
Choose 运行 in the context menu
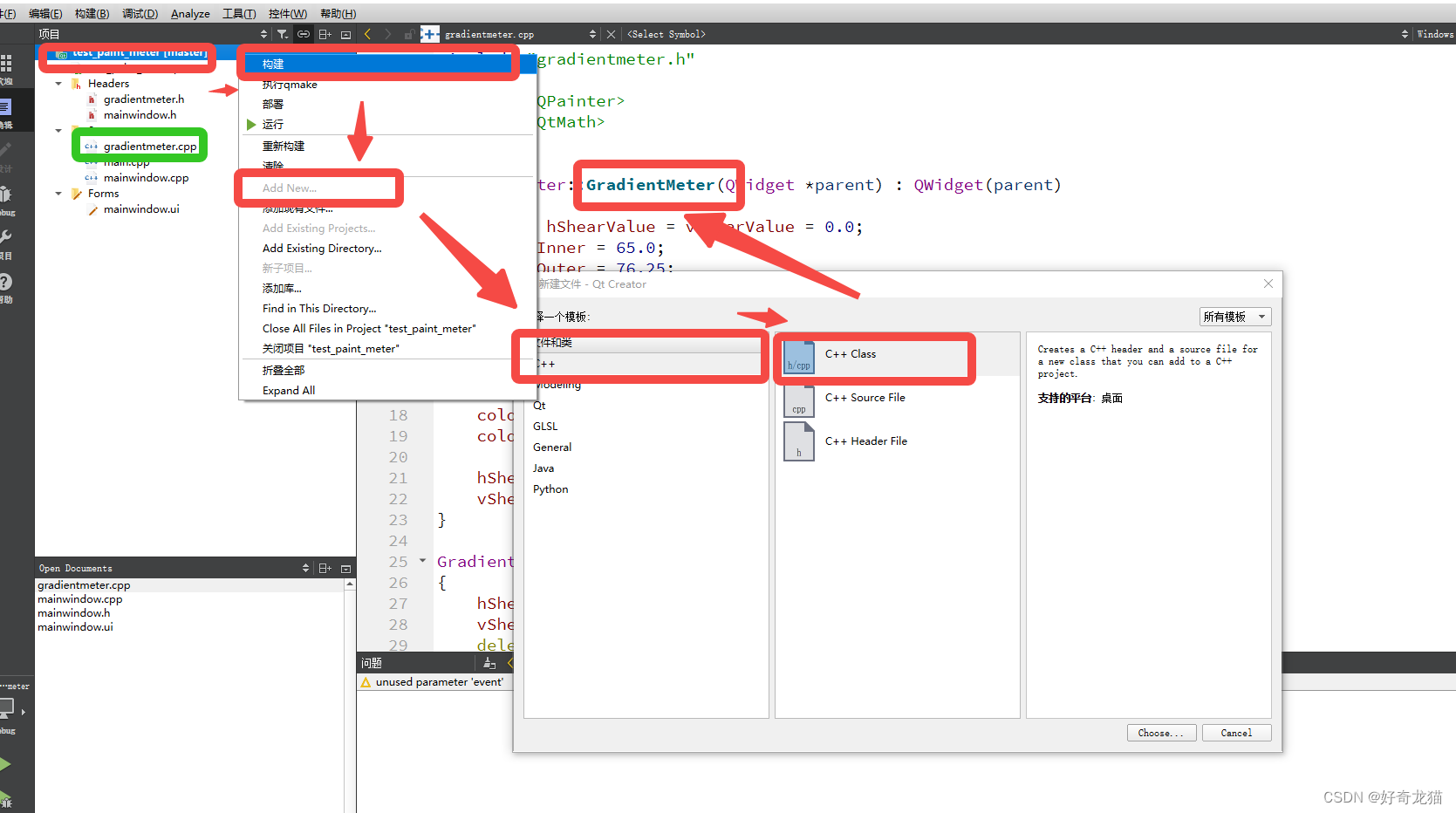pos(387,125)
